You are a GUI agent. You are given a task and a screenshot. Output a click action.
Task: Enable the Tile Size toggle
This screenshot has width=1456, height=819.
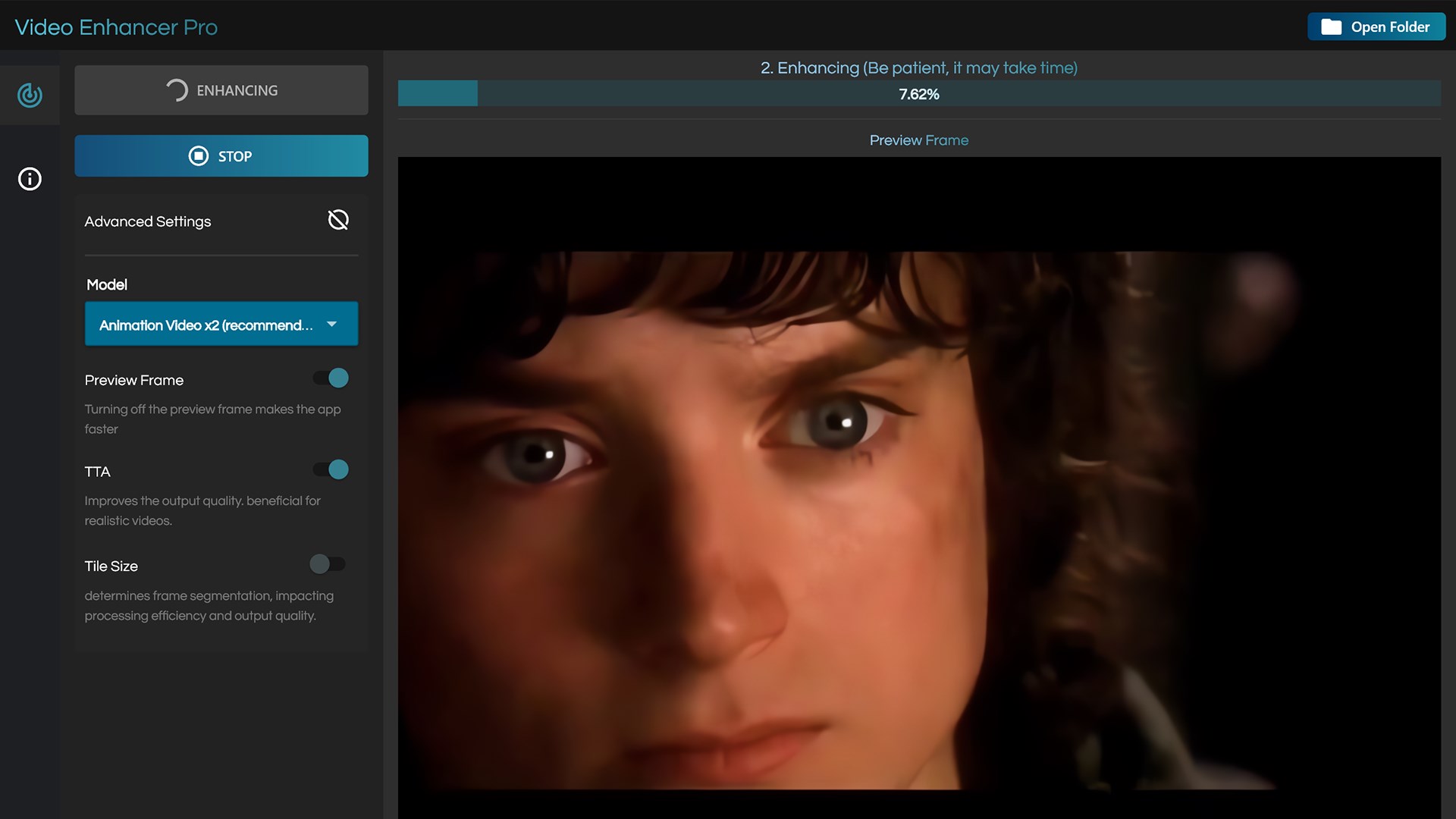328,564
